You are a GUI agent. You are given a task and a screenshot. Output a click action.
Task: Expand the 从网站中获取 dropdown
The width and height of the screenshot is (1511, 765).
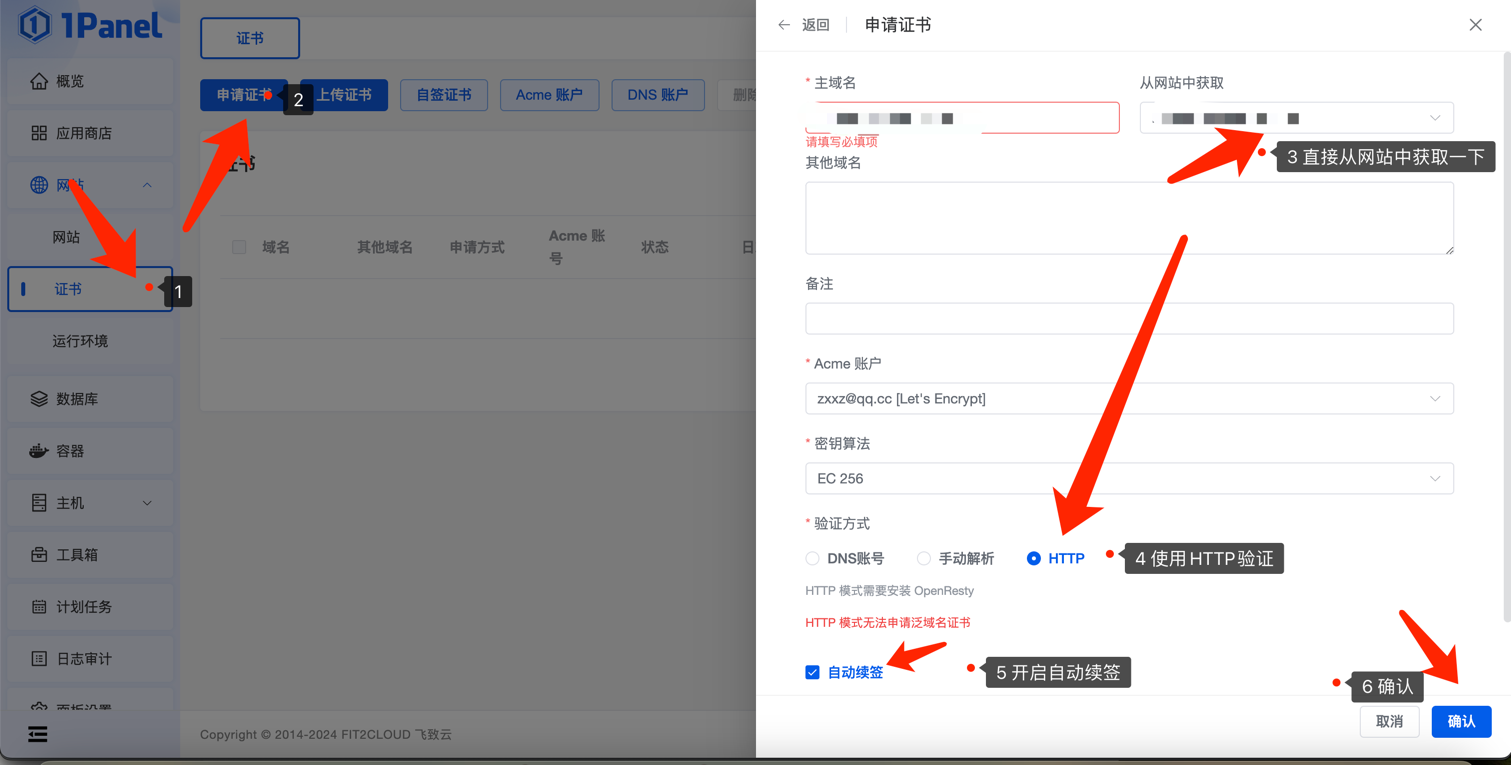pos(1296,118)
